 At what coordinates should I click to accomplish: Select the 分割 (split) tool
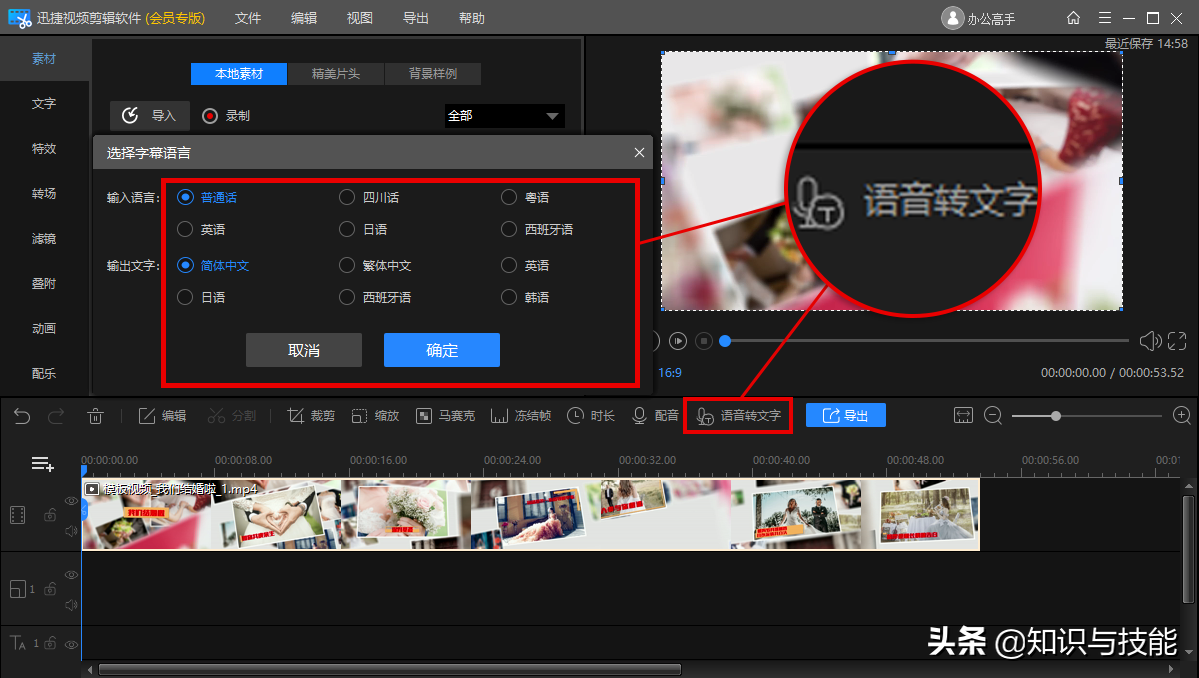tap(232, 415)
